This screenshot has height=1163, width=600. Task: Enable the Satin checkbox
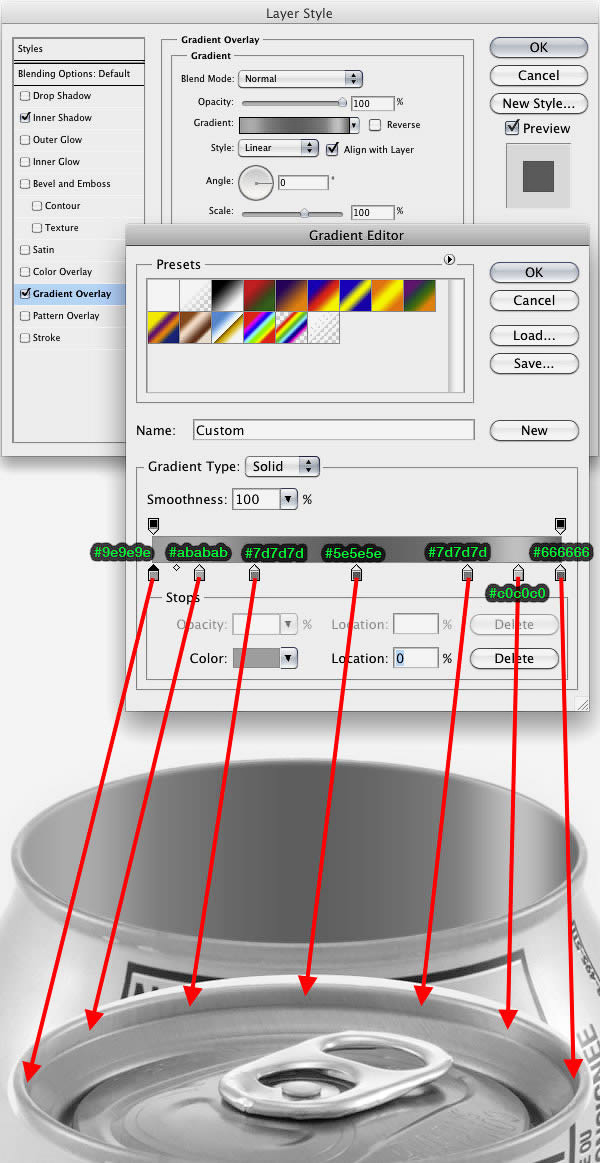[x=25, y=250]
